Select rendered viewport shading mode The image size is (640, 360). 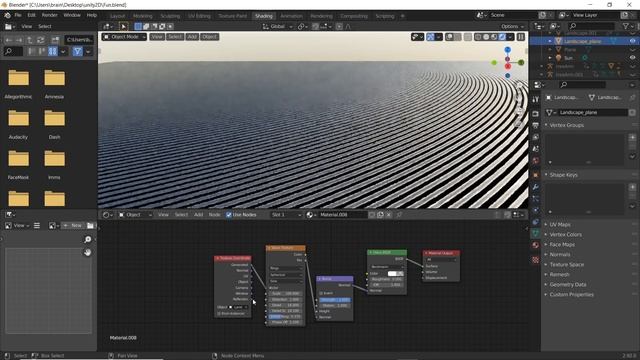tap(502, 37)
